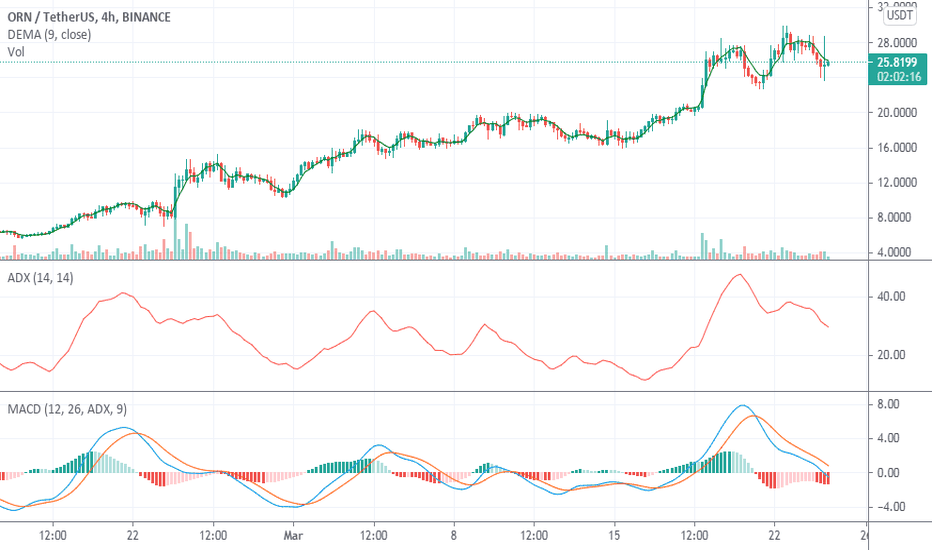Click the 8.00 level on MACD scale
Viewport: 932px width, 550px height.
pos(889,404)
